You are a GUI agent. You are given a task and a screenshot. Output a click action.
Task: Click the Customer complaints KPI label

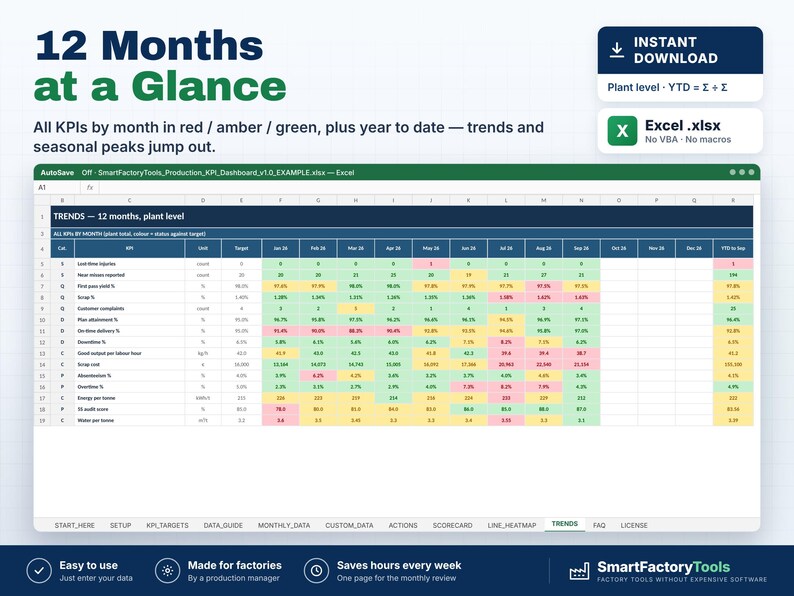pos(100,308)
